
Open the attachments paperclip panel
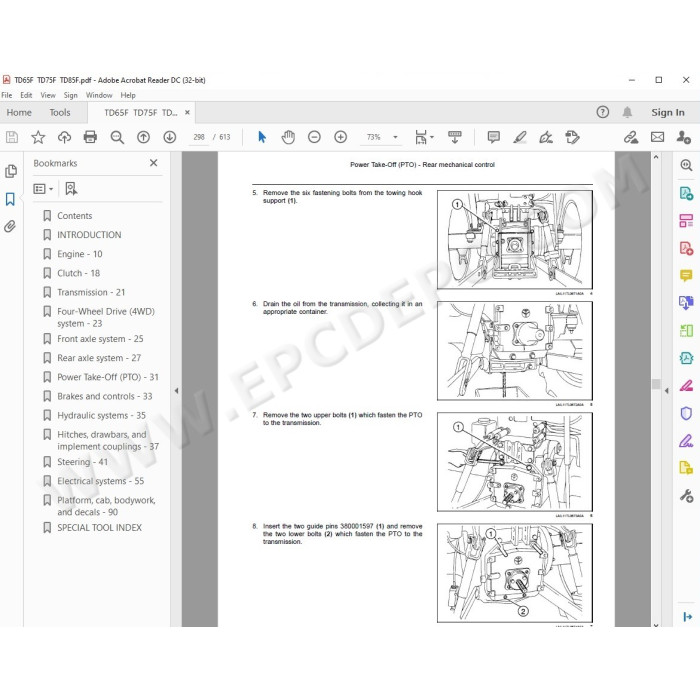(10, 226)
